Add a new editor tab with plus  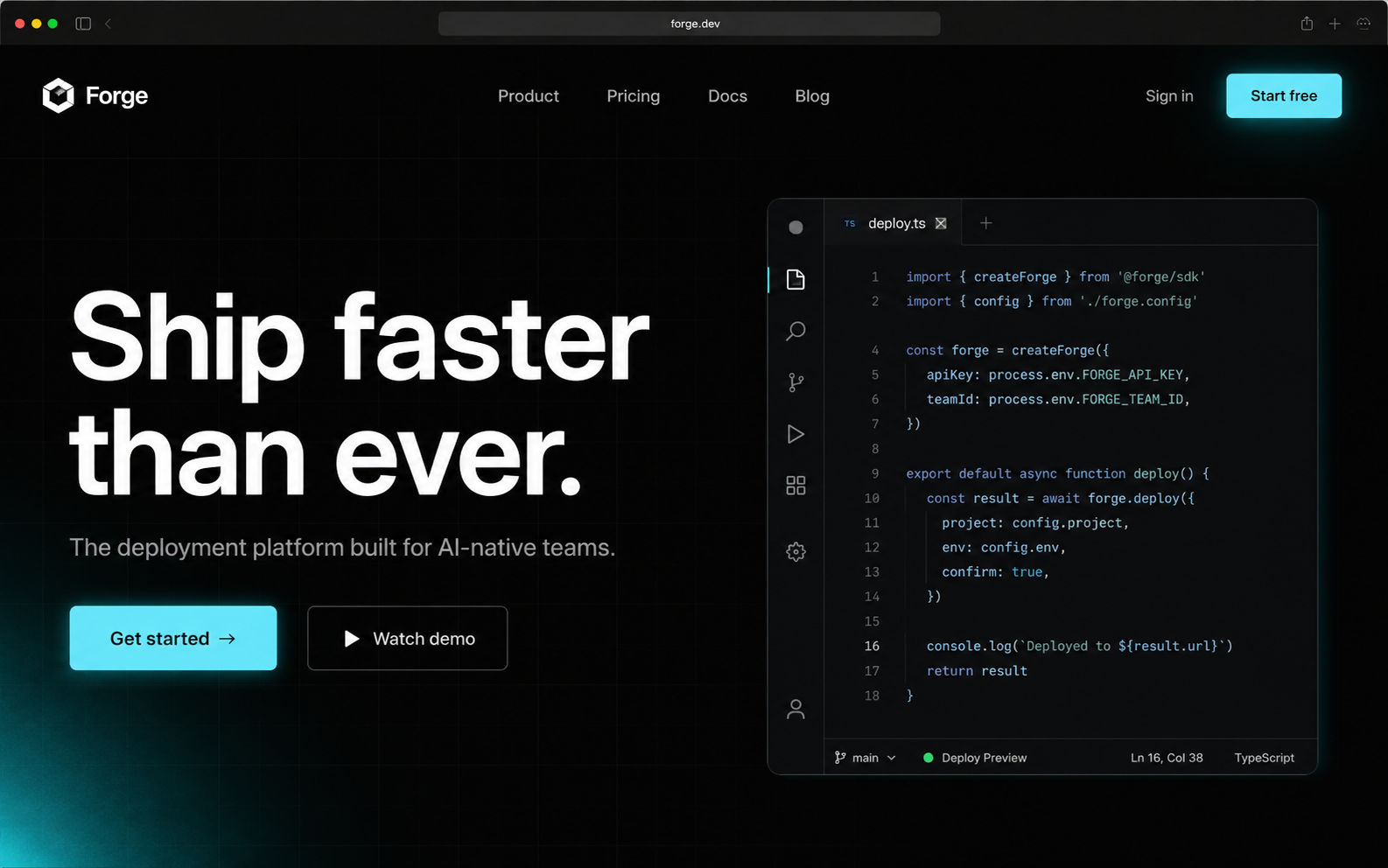(985, 223)
